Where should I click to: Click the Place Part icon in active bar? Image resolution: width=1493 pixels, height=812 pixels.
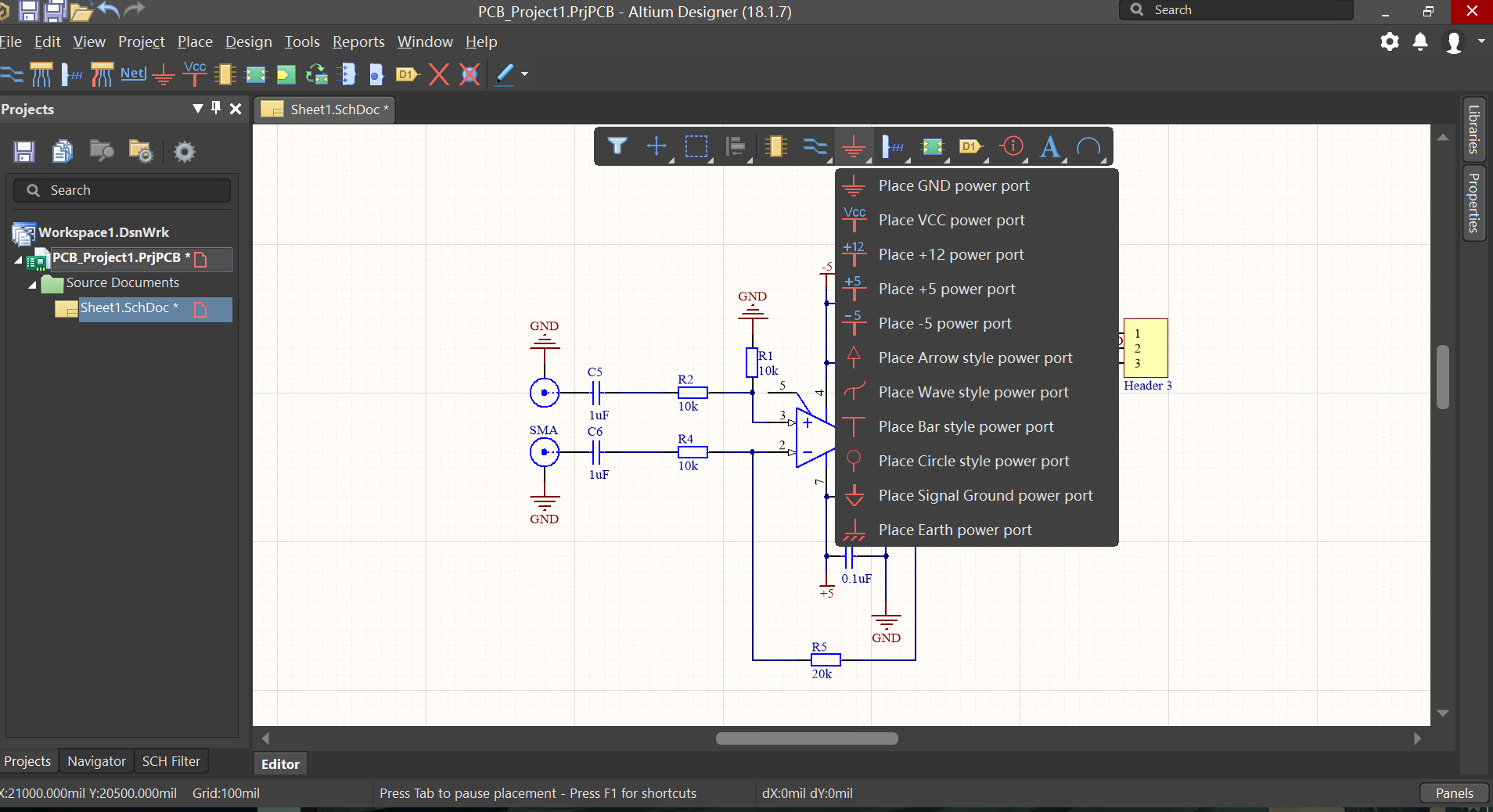click(x=775, y=146)
